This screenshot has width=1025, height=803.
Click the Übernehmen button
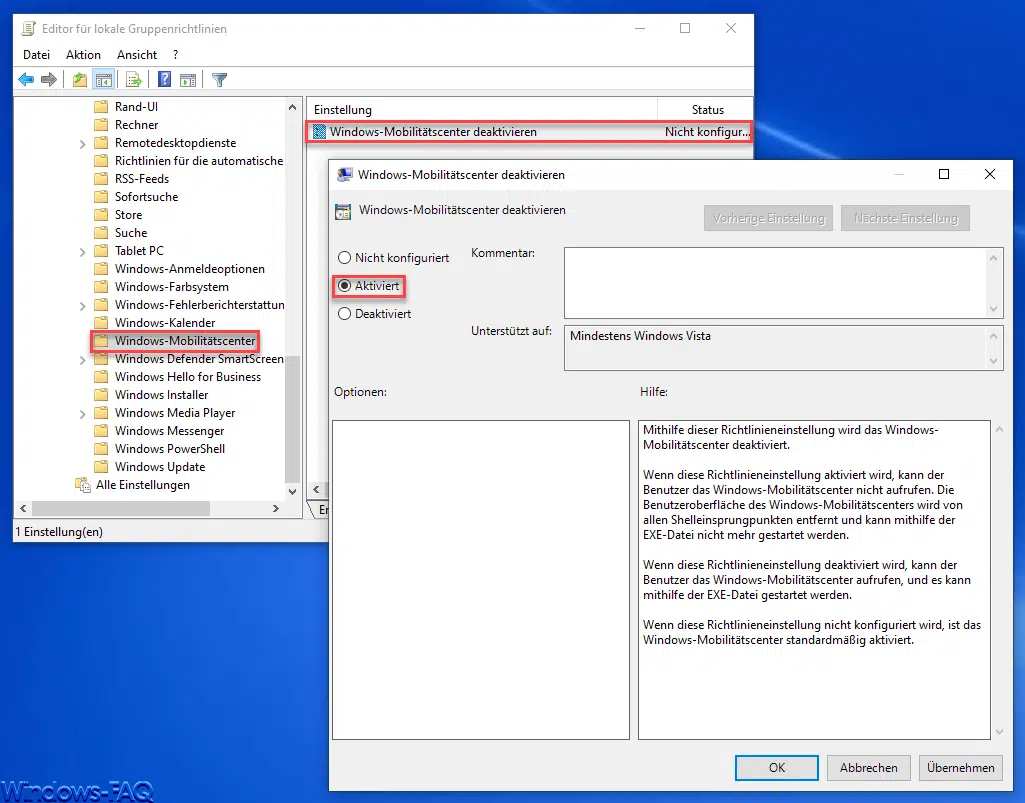(x=960, y=768)
